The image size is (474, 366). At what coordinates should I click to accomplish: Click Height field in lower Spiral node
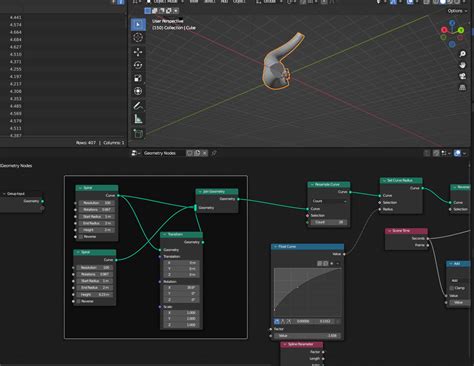[x=95, y=294]
